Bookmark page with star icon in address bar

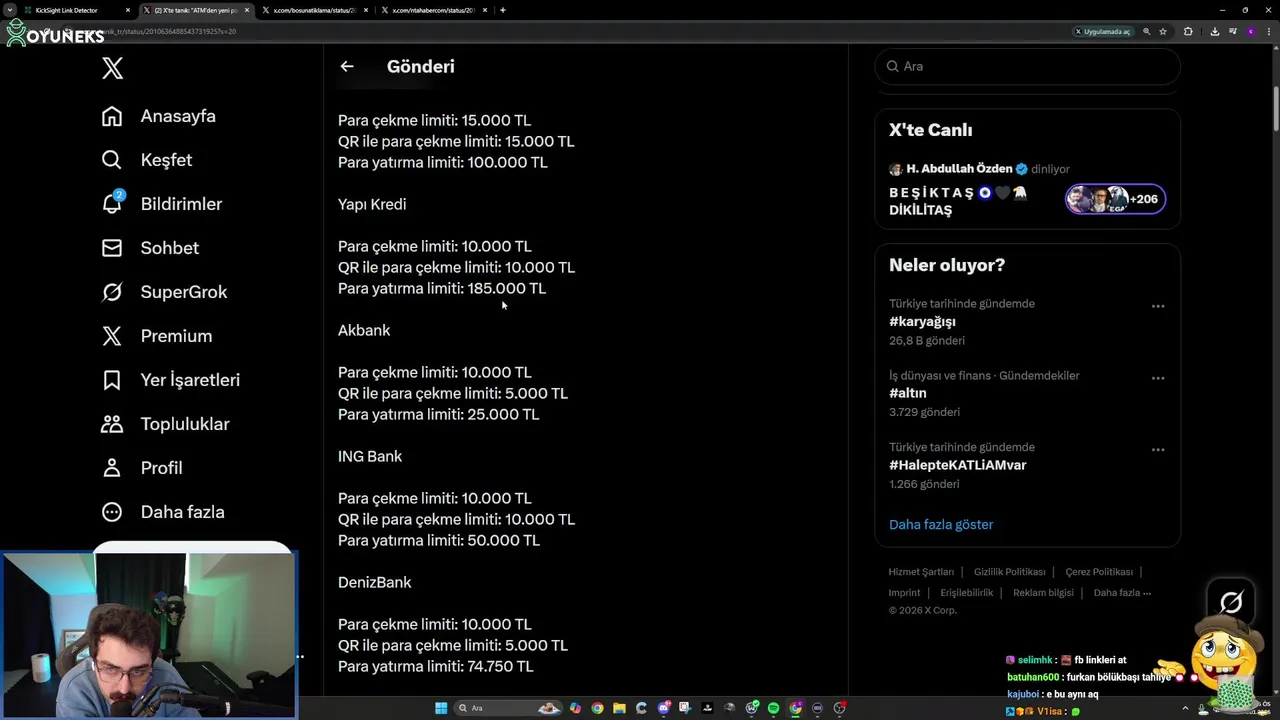[x=1163, y=31]
